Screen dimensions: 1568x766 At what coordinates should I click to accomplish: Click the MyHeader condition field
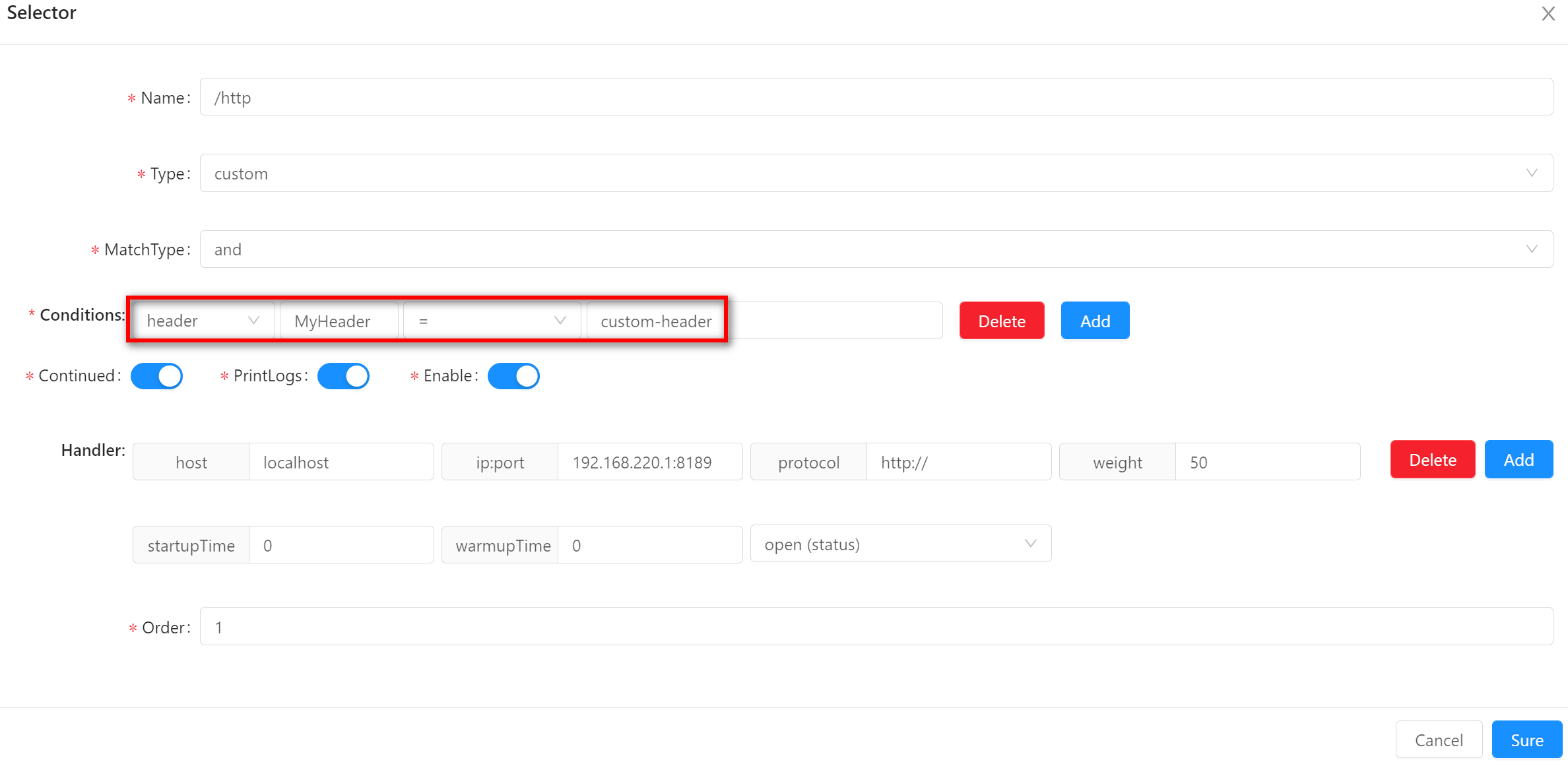point(339,321)
